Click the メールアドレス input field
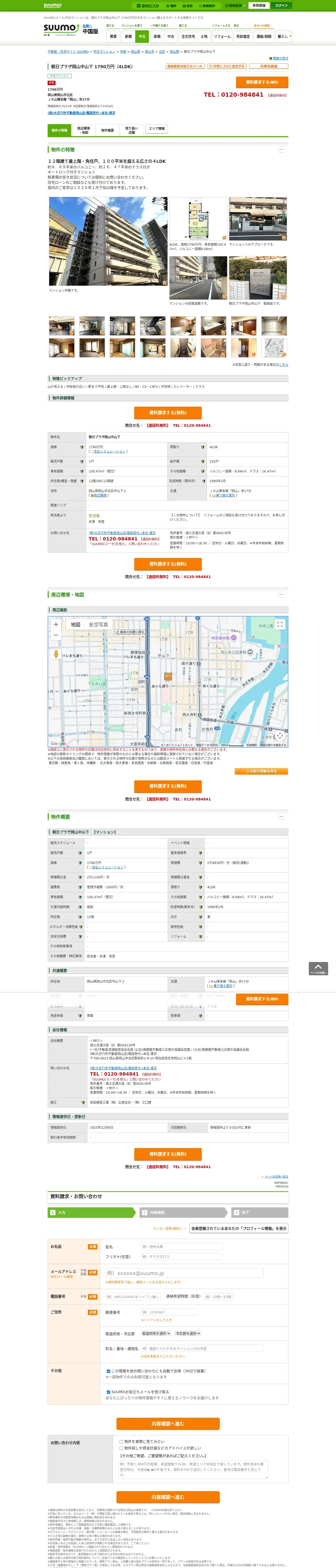The width and height of the screenshot is (336, 1568). point(184,1273)
